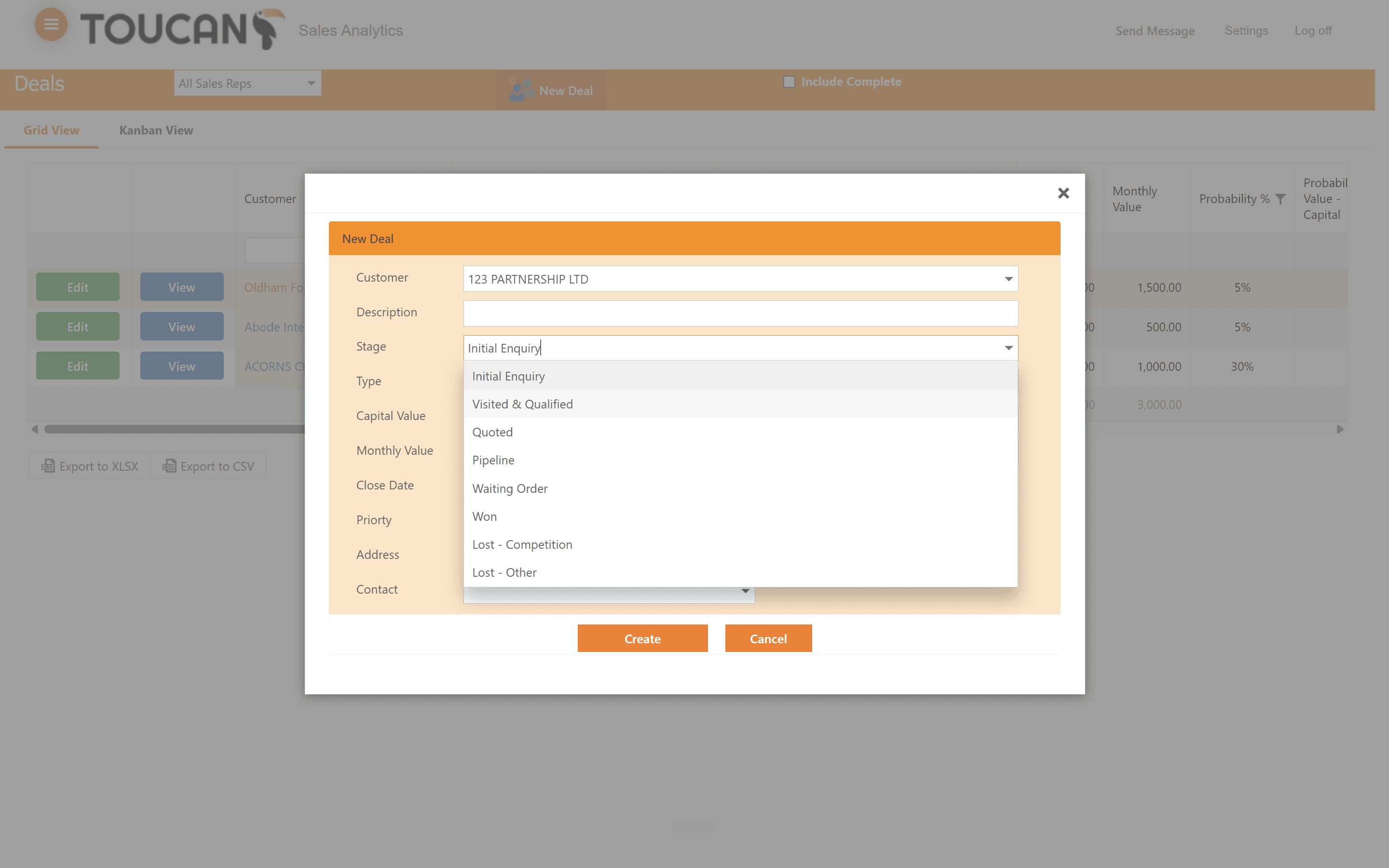The height and width of the screenshot is (868, 1389).
Task: Open the Settings link
Action: [x=1246, y=30]
